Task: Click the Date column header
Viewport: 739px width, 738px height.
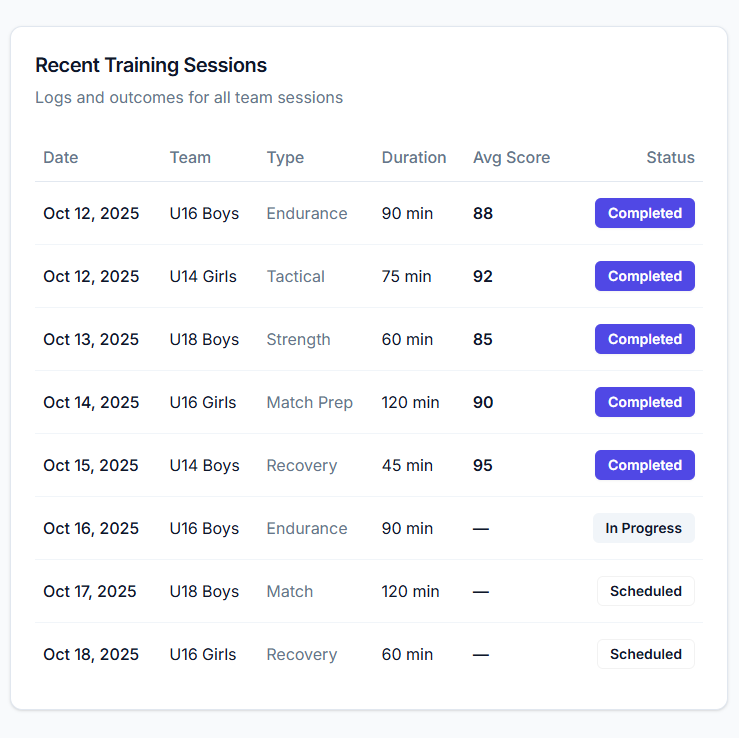Action: [61, 157]
